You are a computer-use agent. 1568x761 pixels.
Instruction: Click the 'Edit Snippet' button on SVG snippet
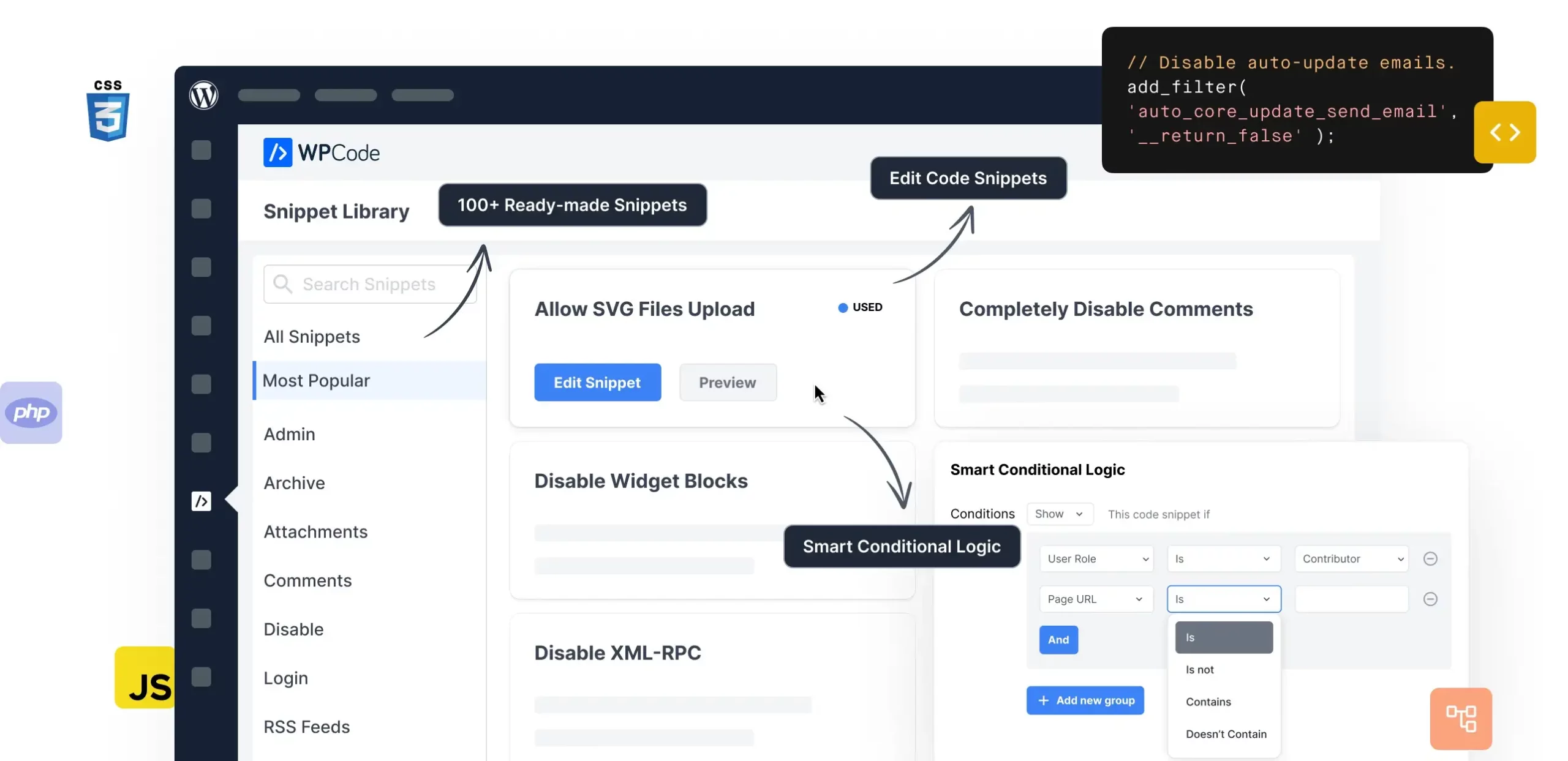tap(598, 382)
